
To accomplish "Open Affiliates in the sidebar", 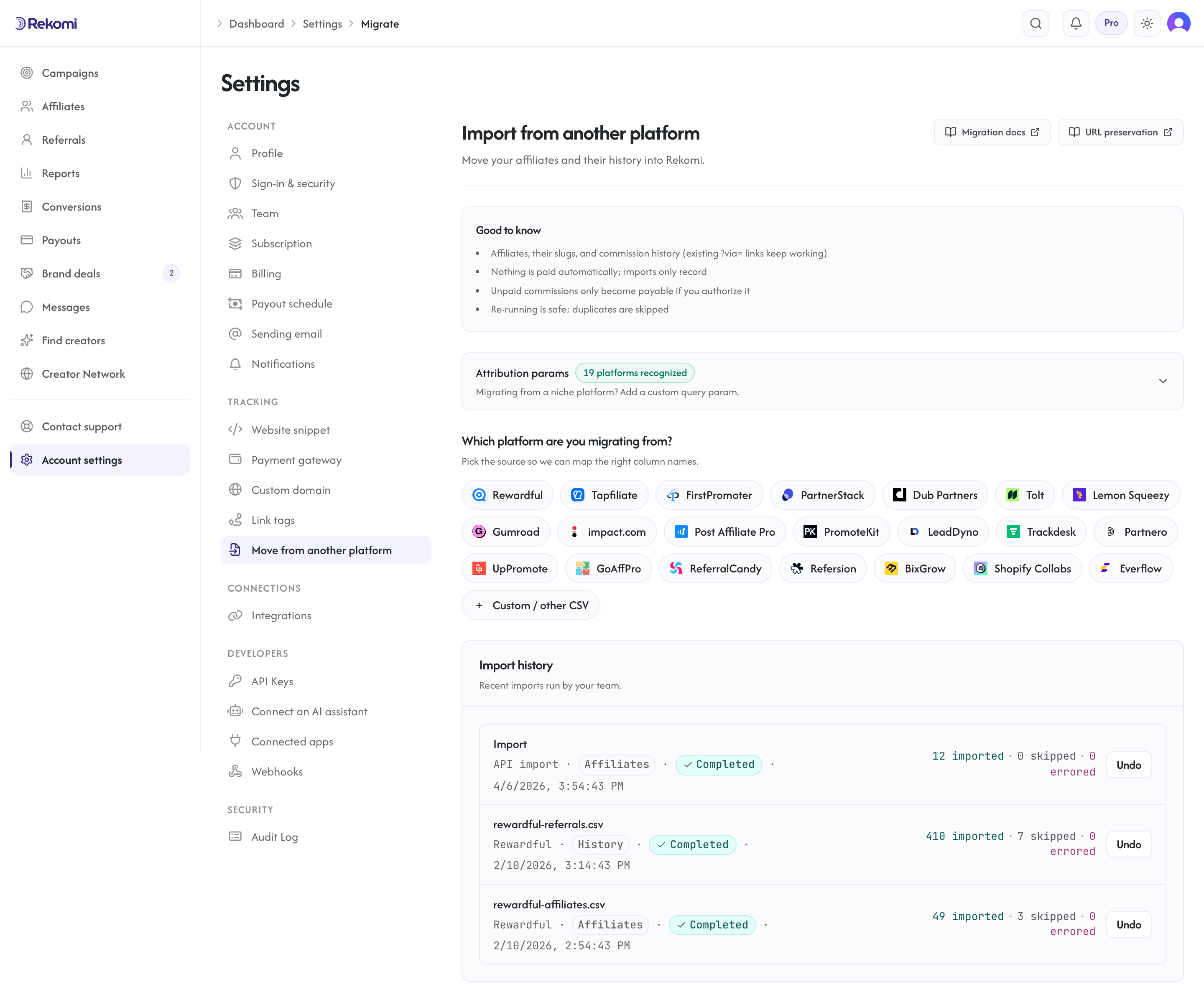I will 100,107.
